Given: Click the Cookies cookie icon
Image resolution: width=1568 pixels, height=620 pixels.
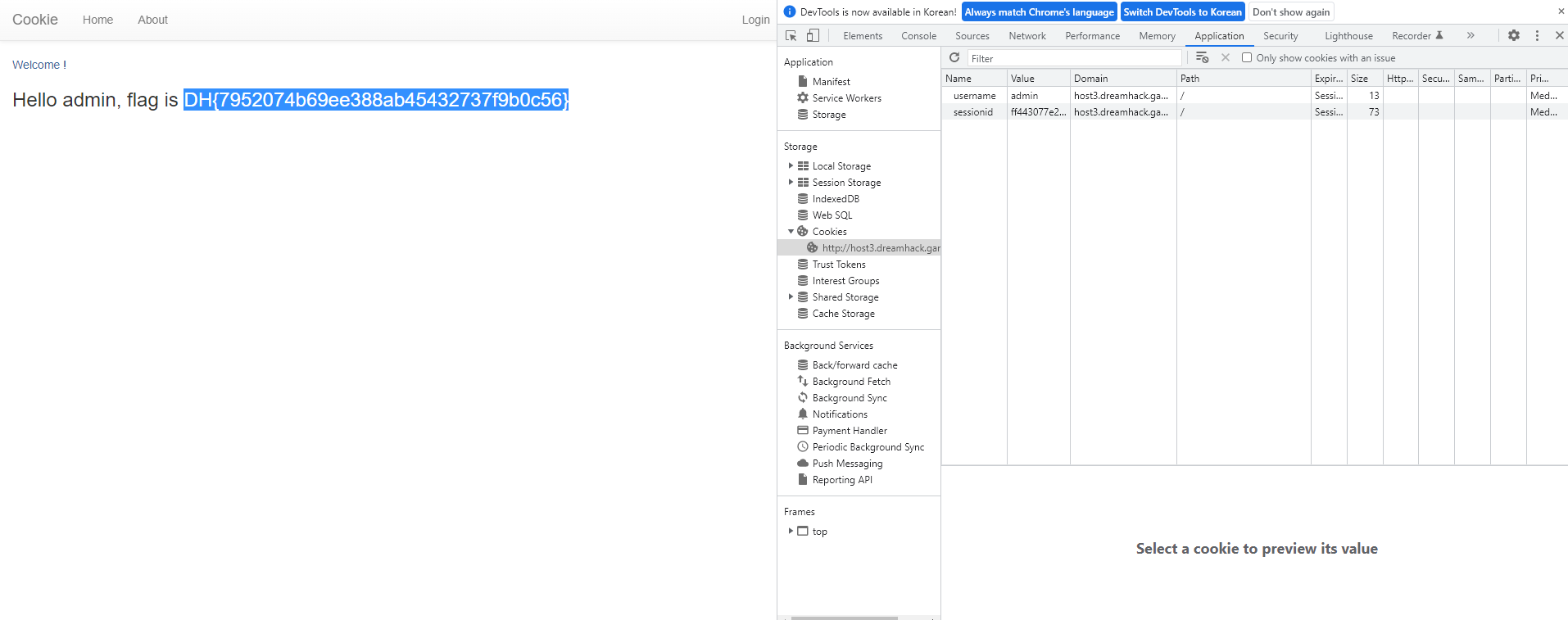Looking at the screenshot, I should tap(803, 231).
